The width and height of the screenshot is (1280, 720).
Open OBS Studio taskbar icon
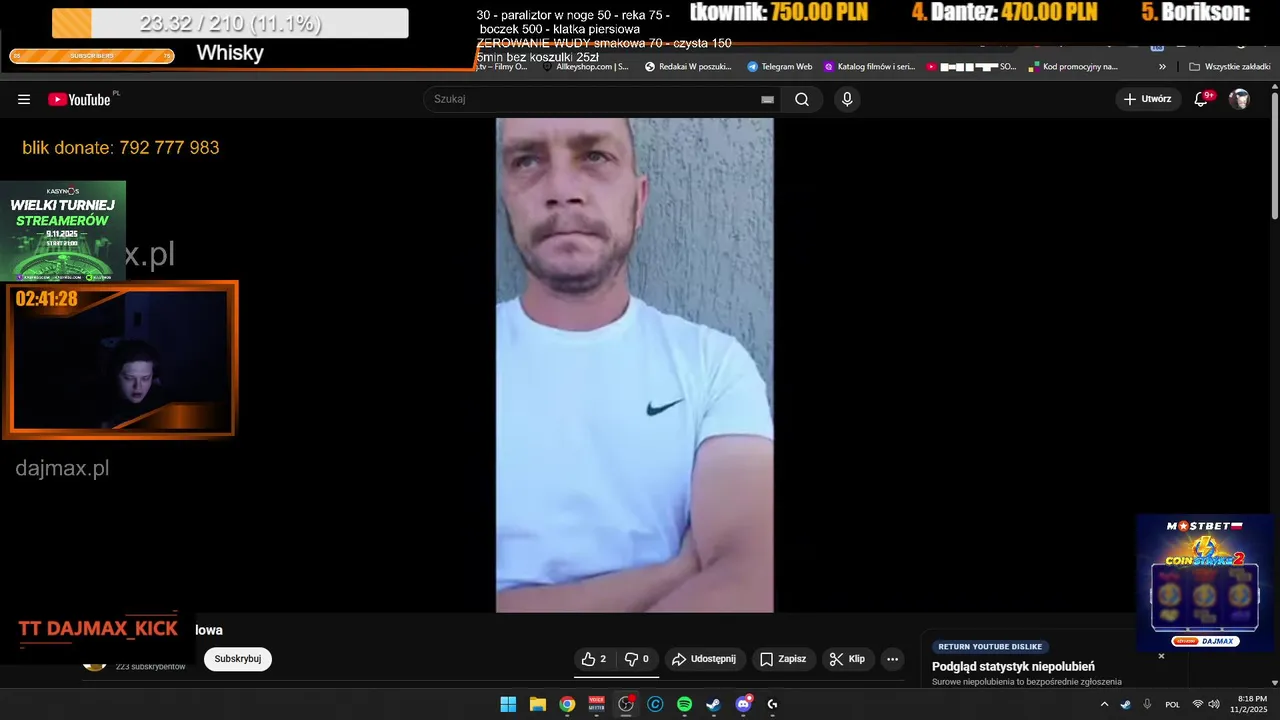pyautogui.click(x=626, y=704)
